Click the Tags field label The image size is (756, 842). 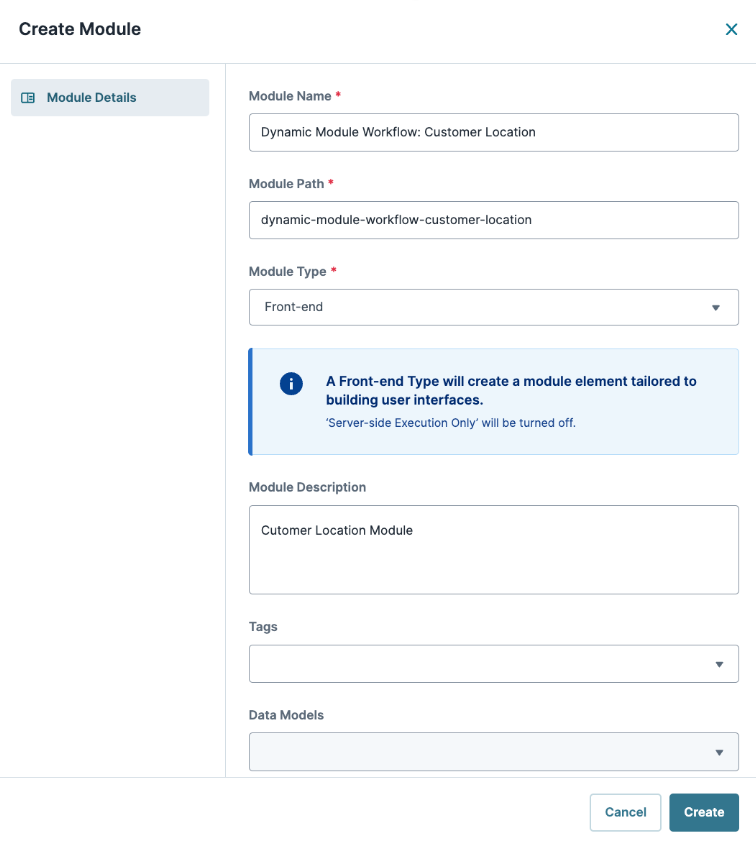coord(263,626)
